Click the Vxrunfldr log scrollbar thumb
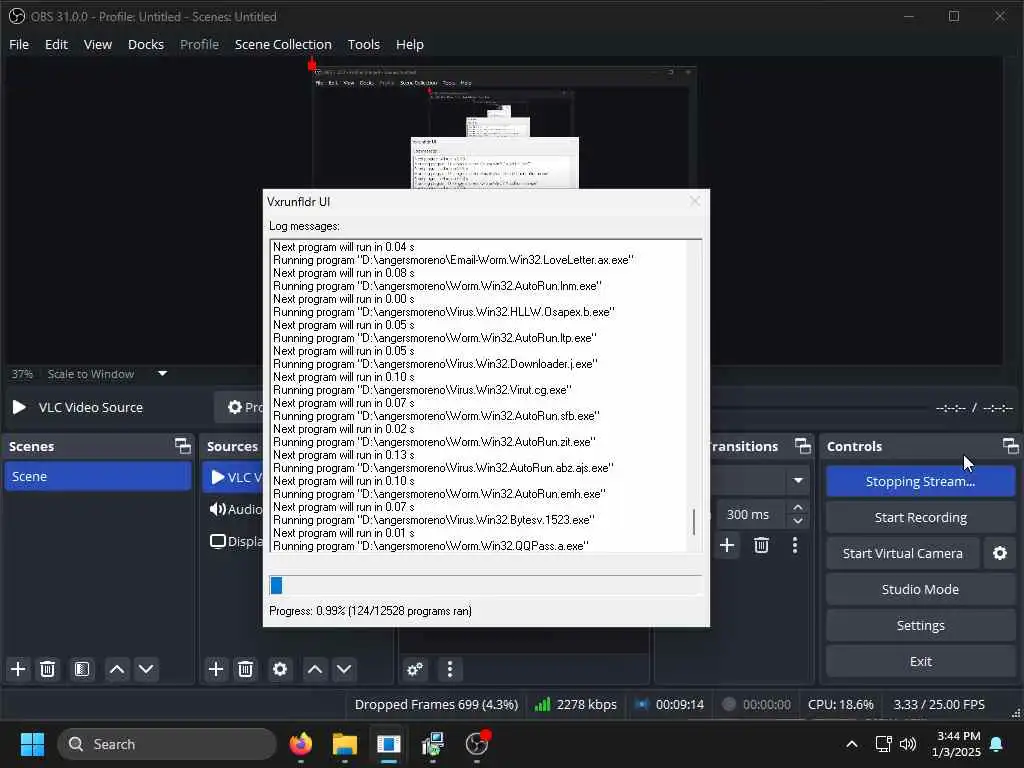The image size is (1024, 768). 694,521
